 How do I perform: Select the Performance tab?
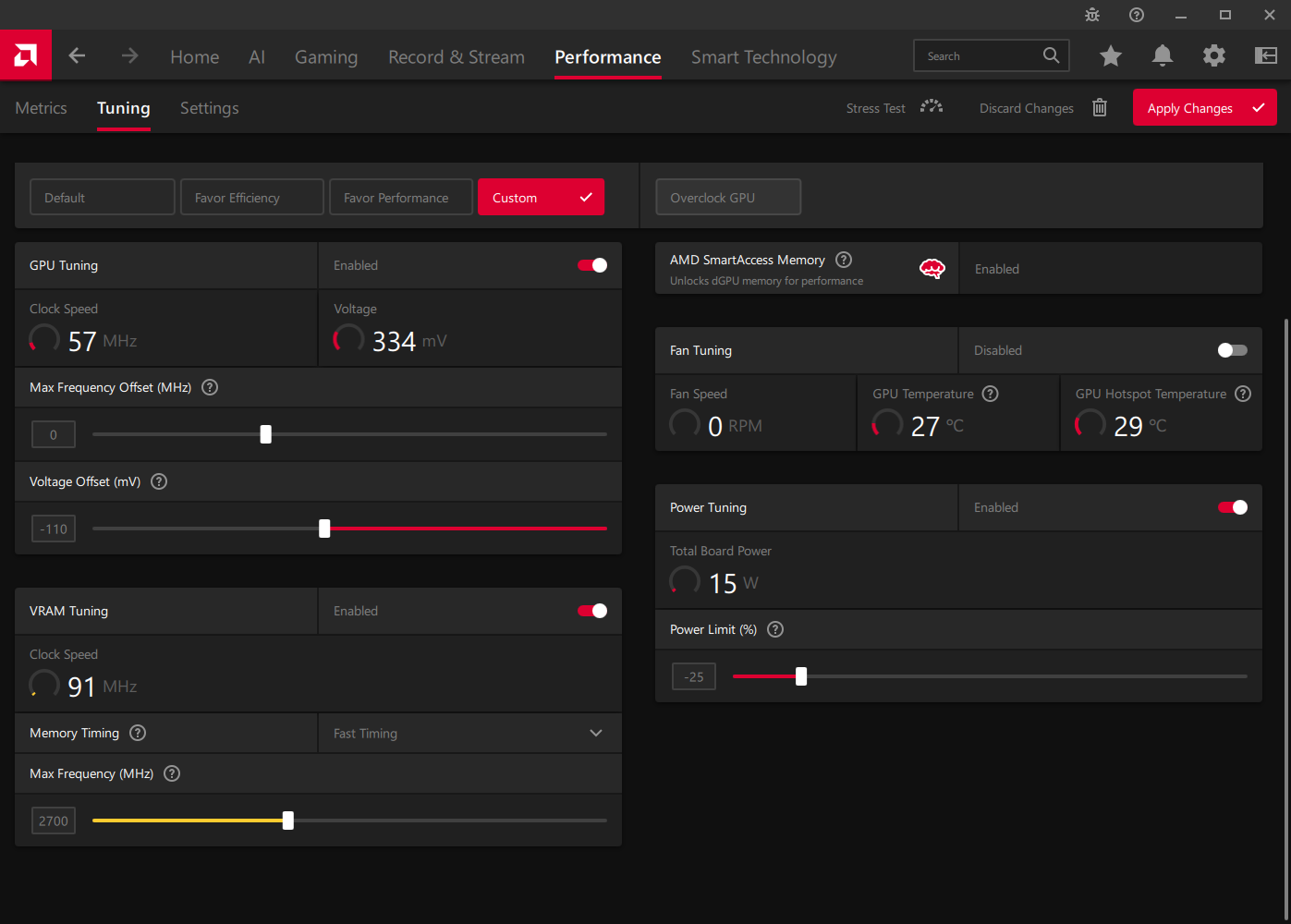tap(608, 56)
